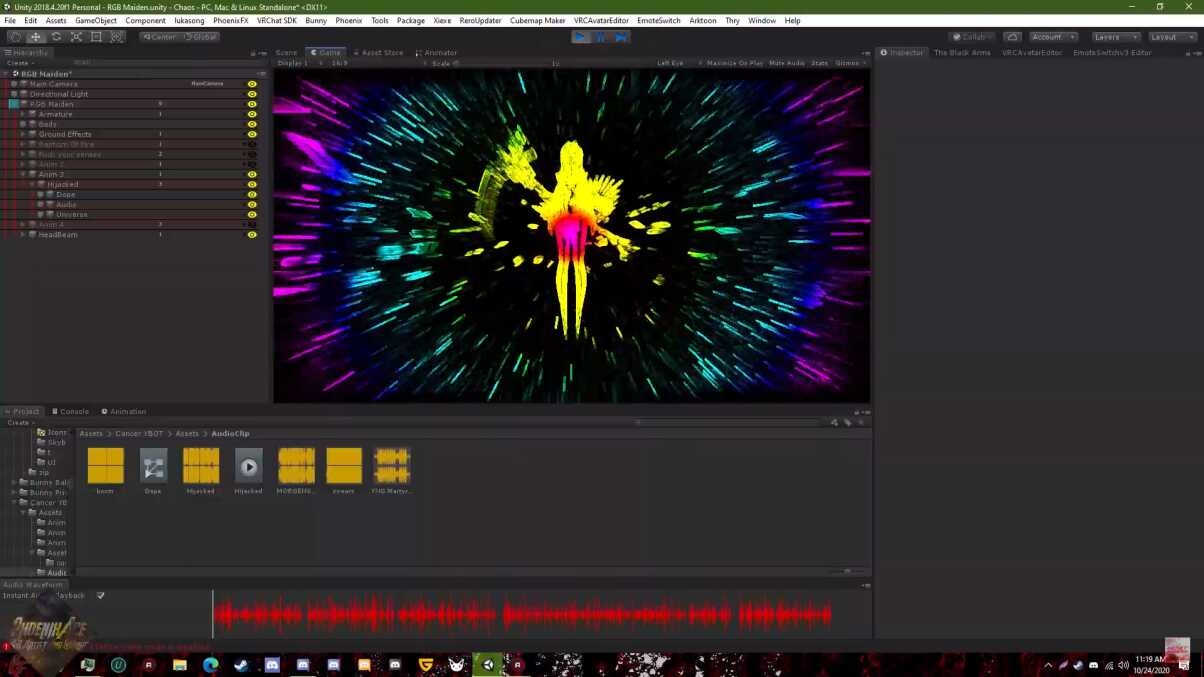This screenshot has height=677, width=1204.
Task: Select the Hijacked audio clip thumbnail
Action: (200, 466)
